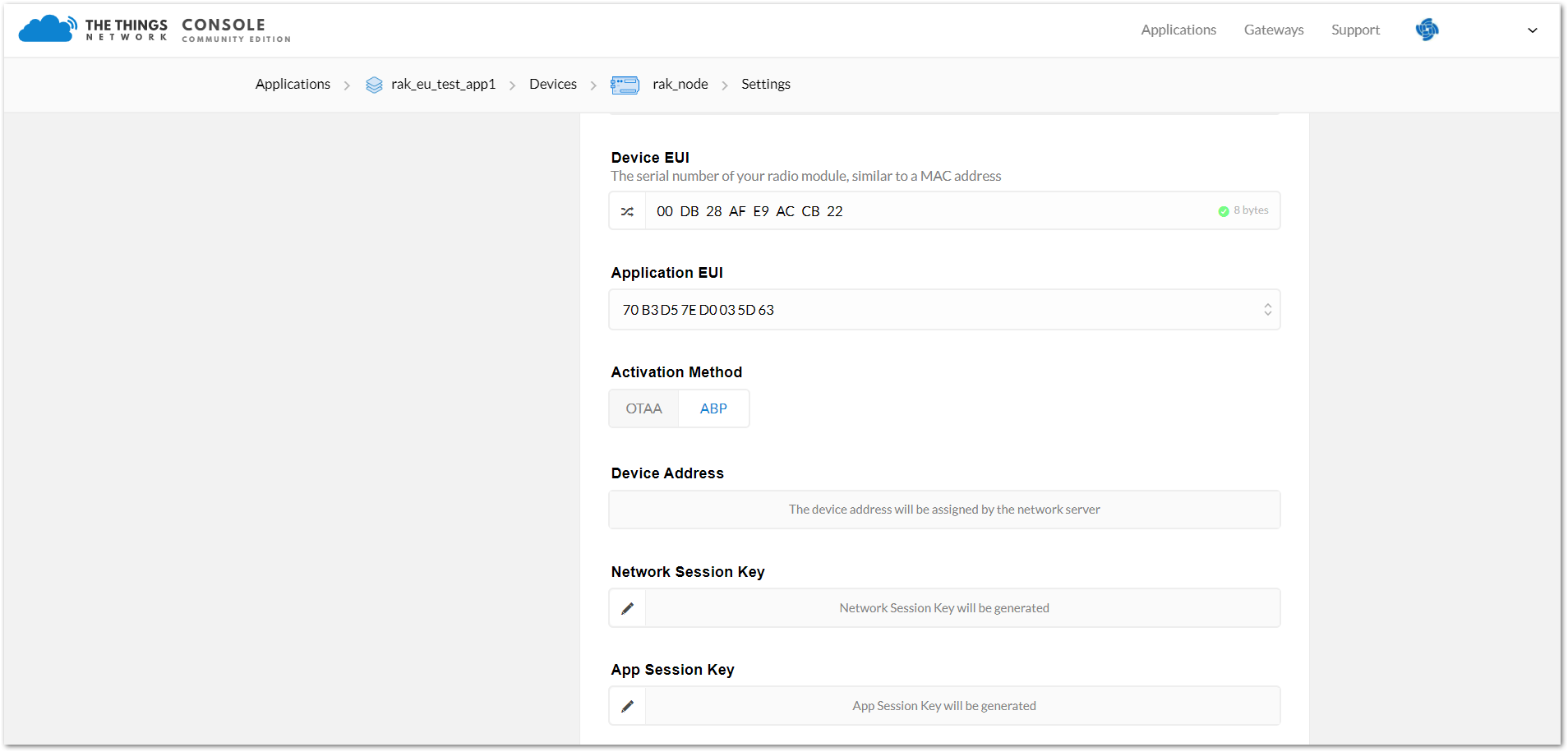Click the user profile avatar icon
The image size is (1568, 752).
coord(1427,30)
